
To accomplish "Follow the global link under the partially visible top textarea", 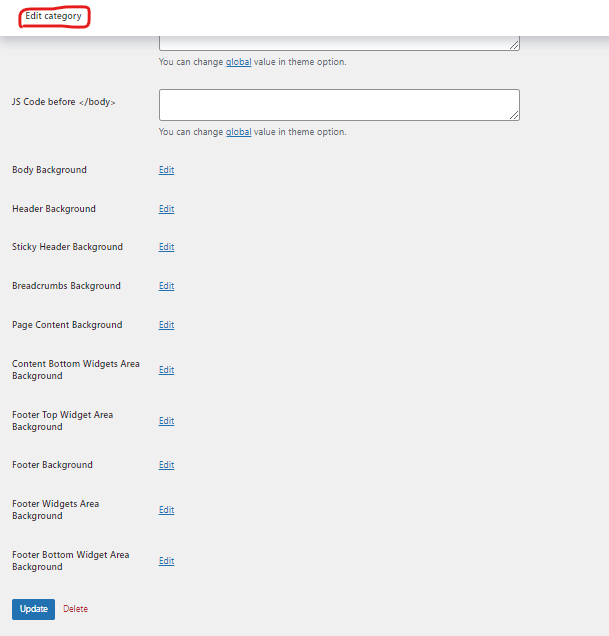I will click(x=239, y=62).
